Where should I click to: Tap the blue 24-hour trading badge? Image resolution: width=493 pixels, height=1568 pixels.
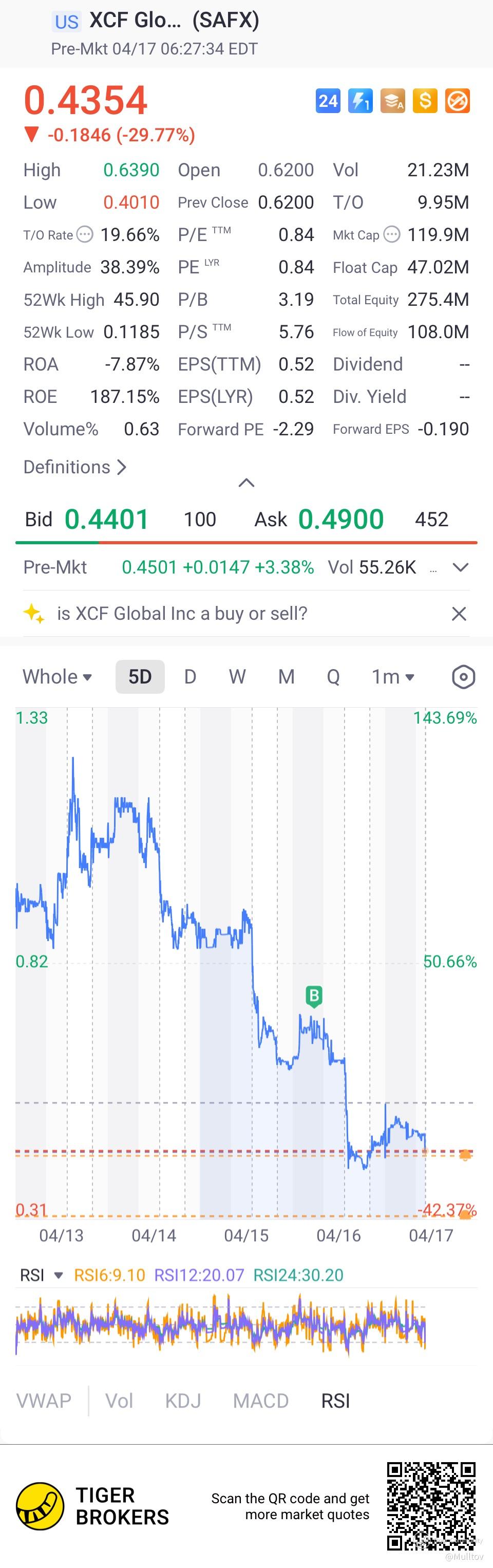coord(328,101)
